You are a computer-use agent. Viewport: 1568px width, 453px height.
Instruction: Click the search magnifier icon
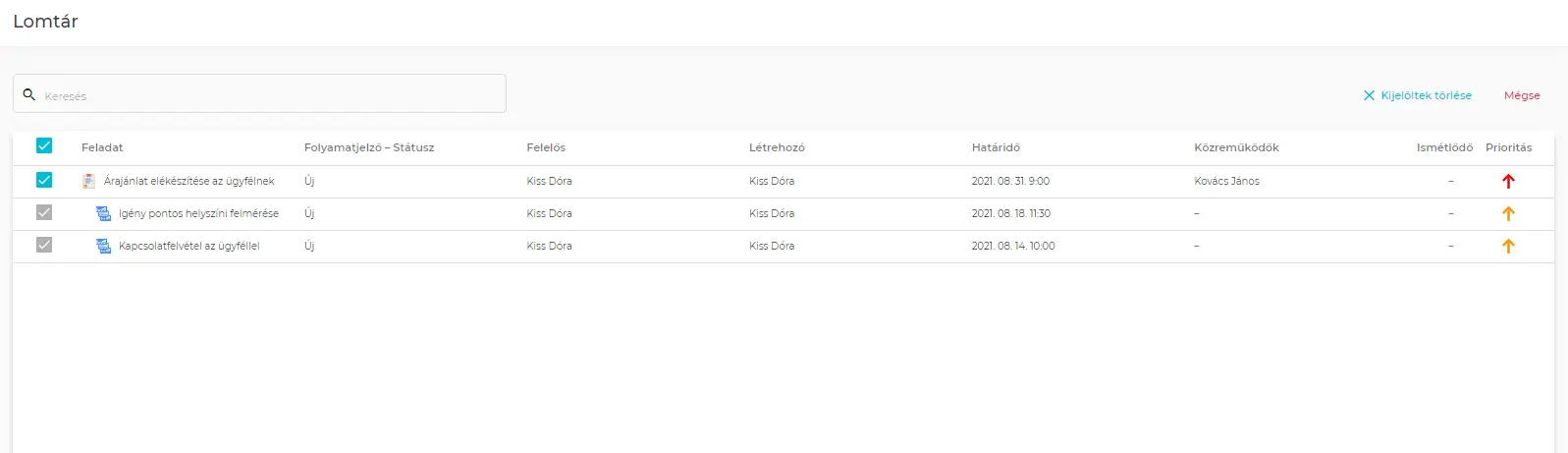coord(29,94)
